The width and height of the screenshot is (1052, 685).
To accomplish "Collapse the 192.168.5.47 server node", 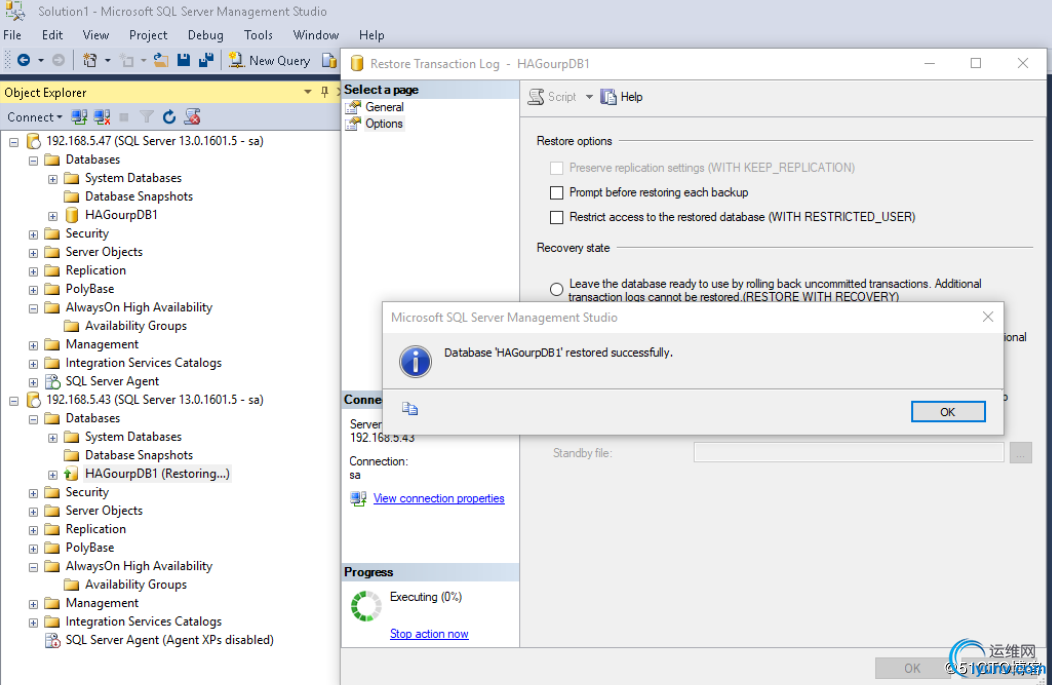I will (13, 142).
